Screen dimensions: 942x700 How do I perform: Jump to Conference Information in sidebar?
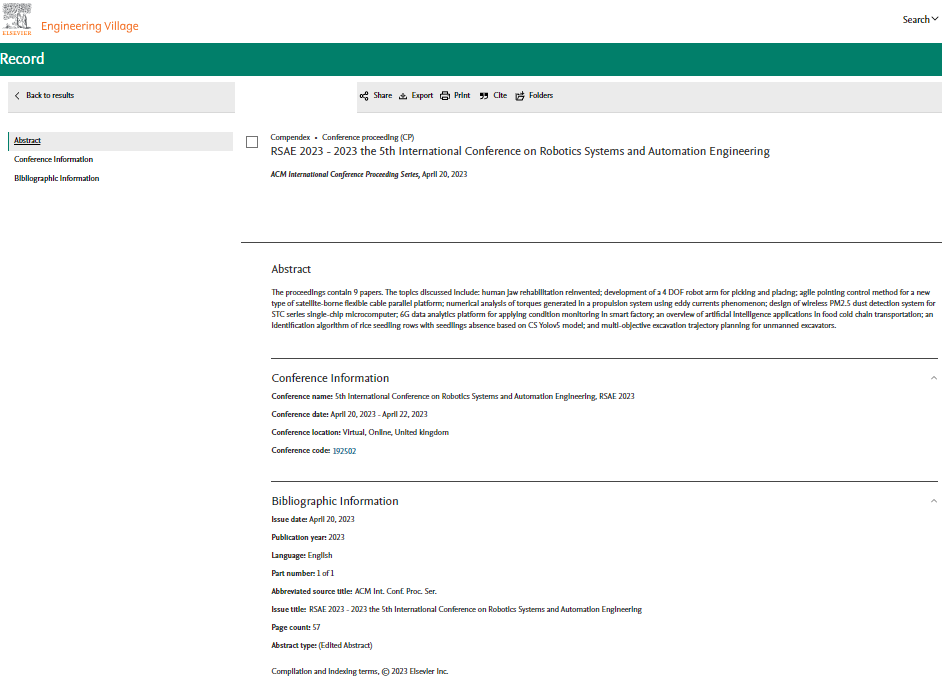click(53, 159)
